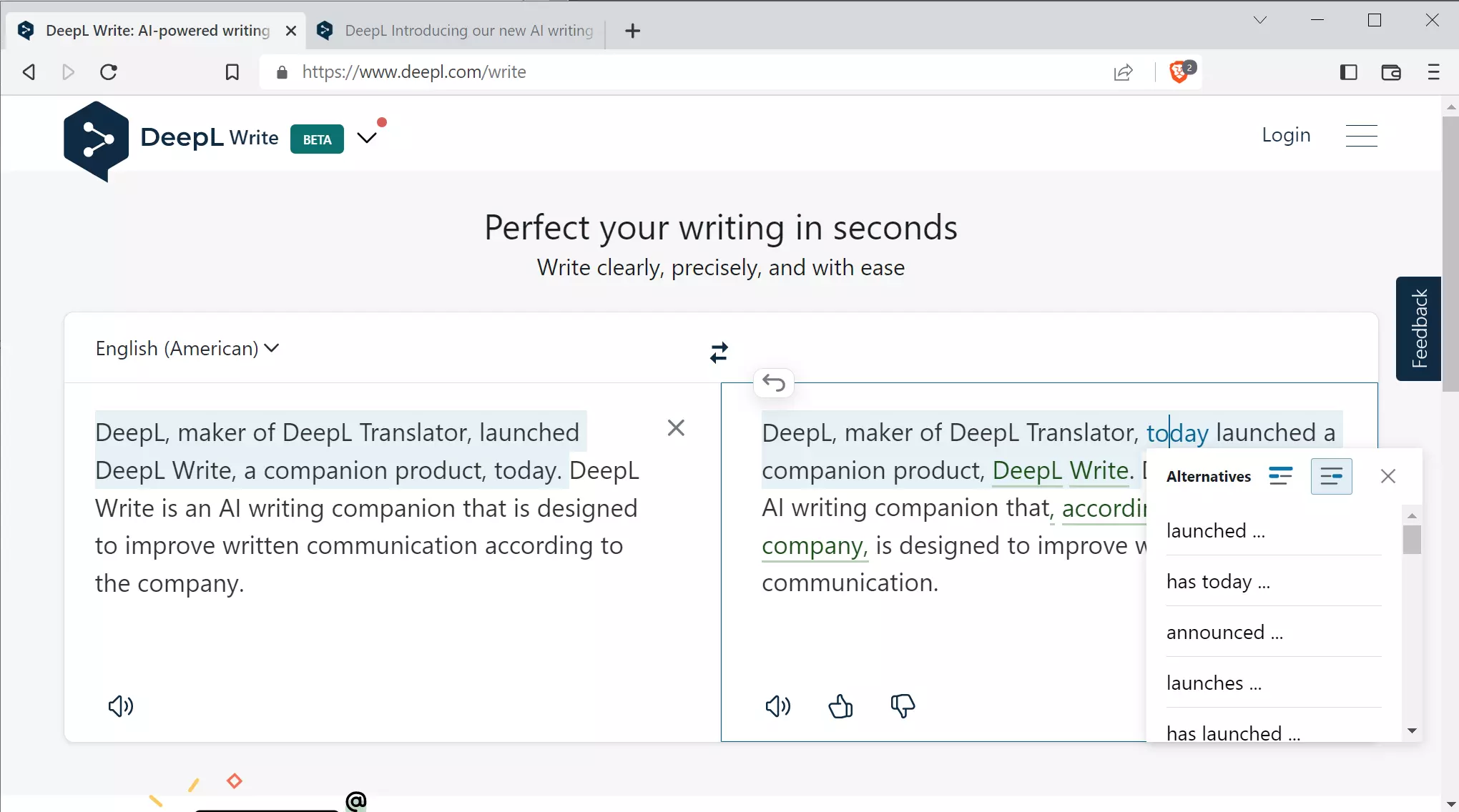The height and width of the screenshot is (812, 1459).
Task: Select compact alternatives view icon
Action: [1280, 477]
